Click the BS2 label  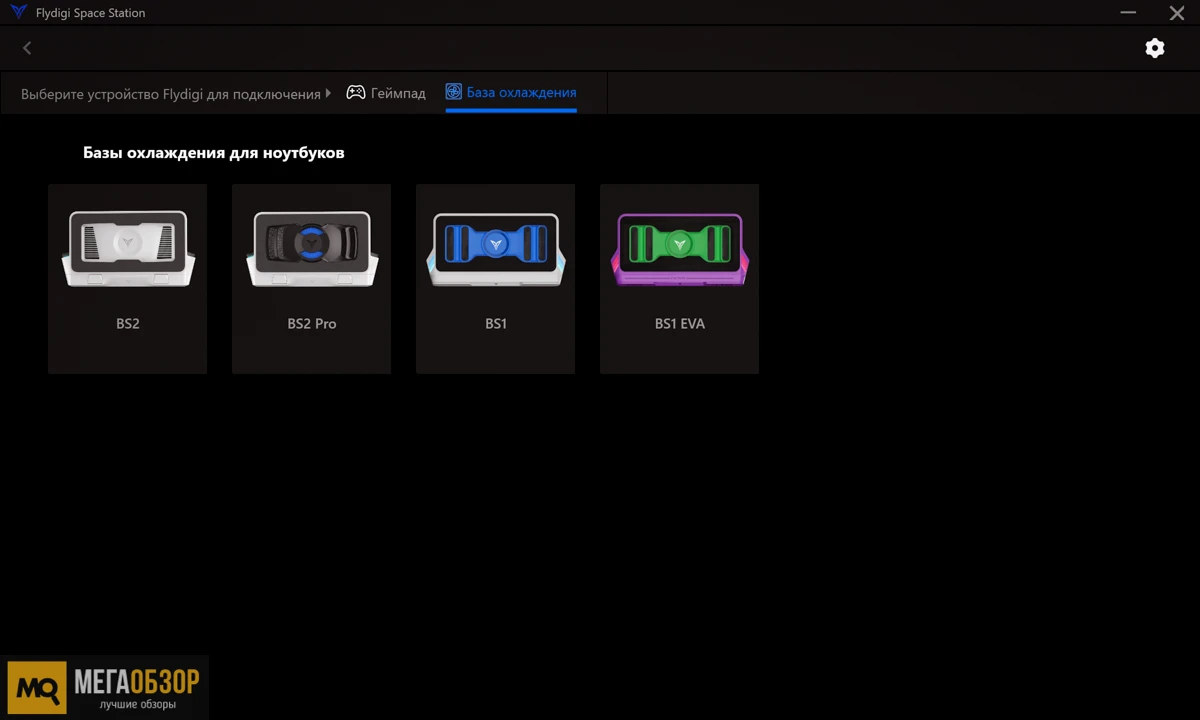[128, 324]
